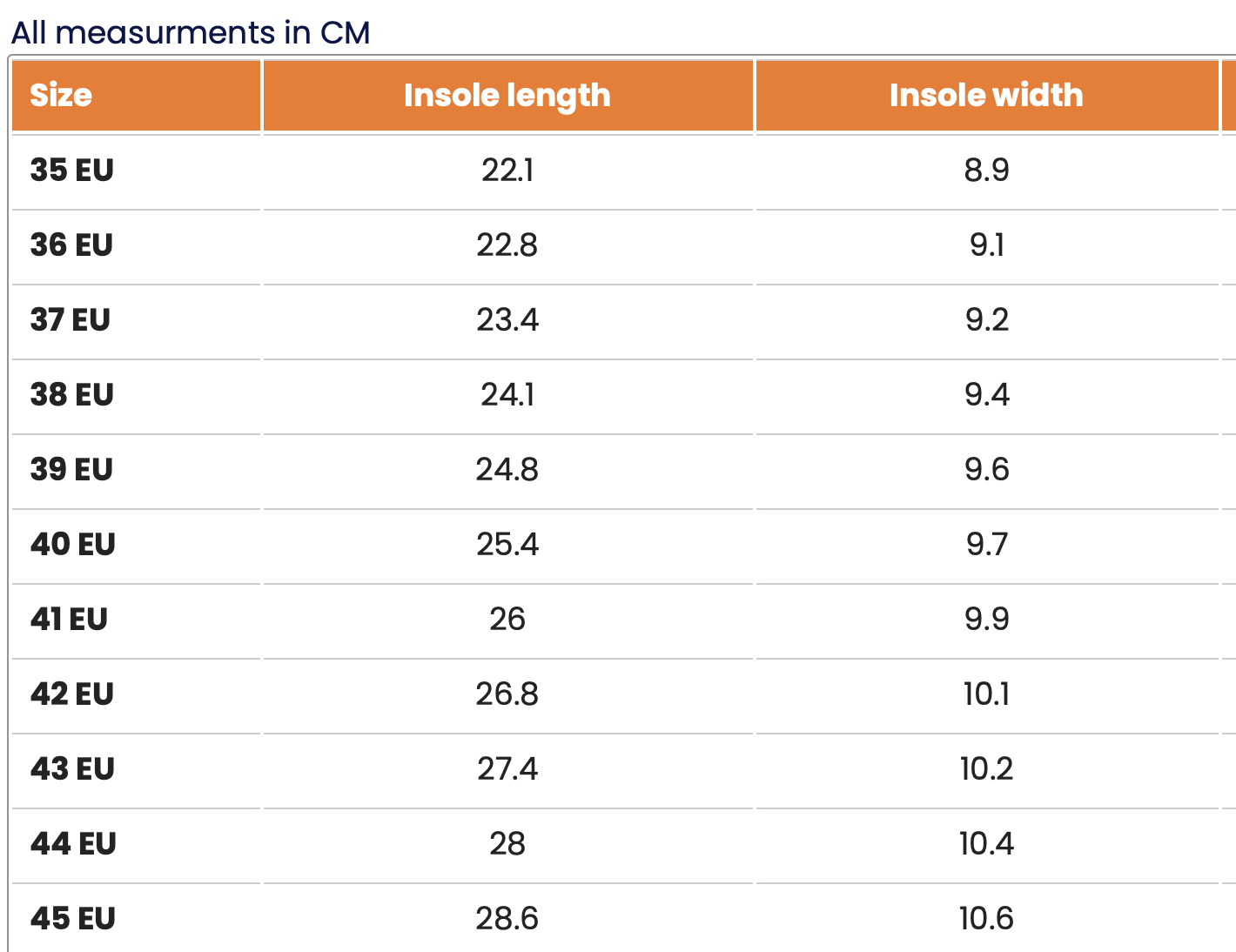The image size is (1236, 952).
Task: Select the 36 EU size cell
Action: (x=72, y=245)
